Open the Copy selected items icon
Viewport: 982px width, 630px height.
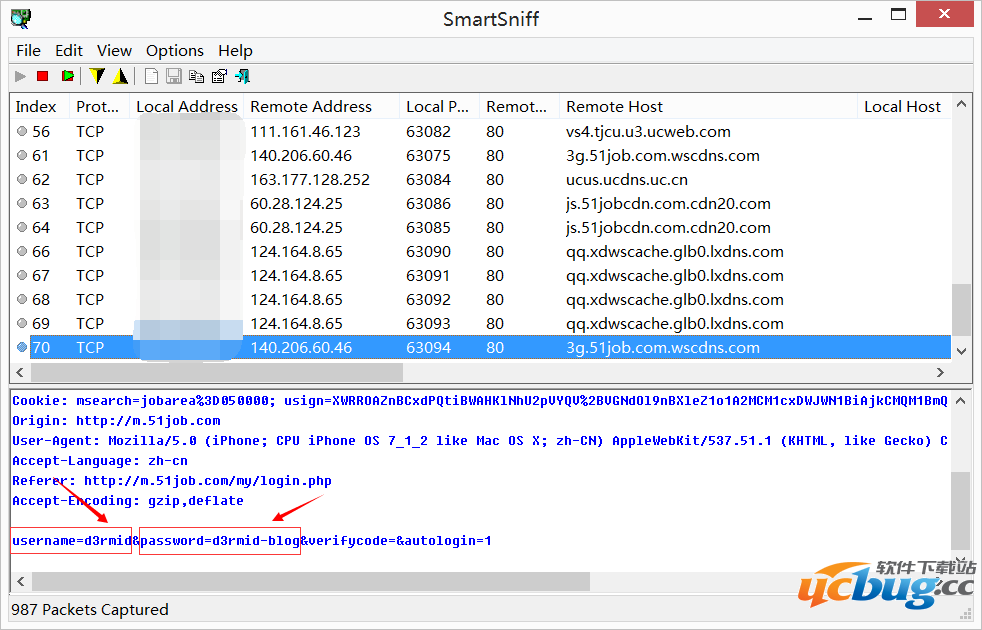point(196,76)
